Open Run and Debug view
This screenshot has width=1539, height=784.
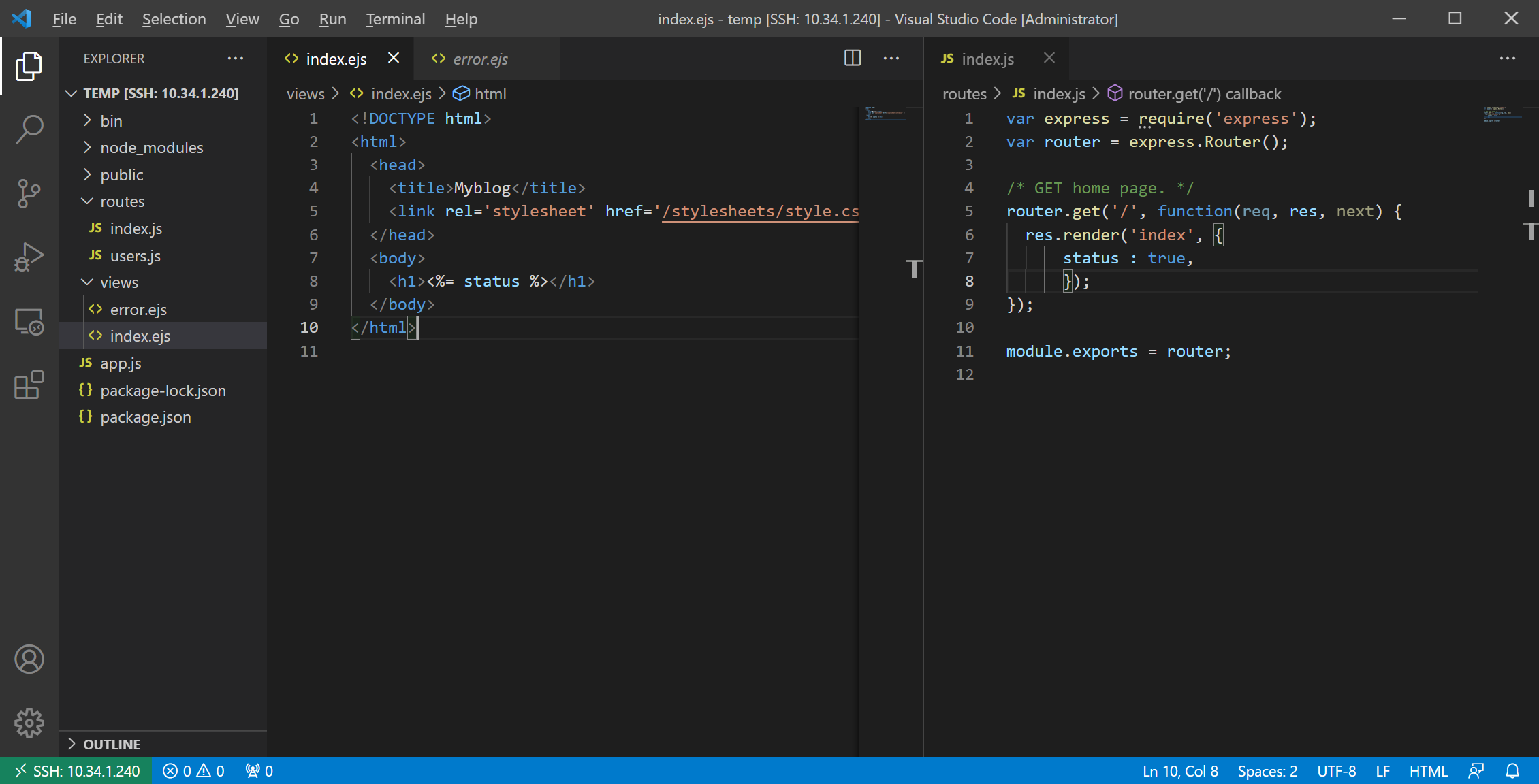click(x=29, y=257)
